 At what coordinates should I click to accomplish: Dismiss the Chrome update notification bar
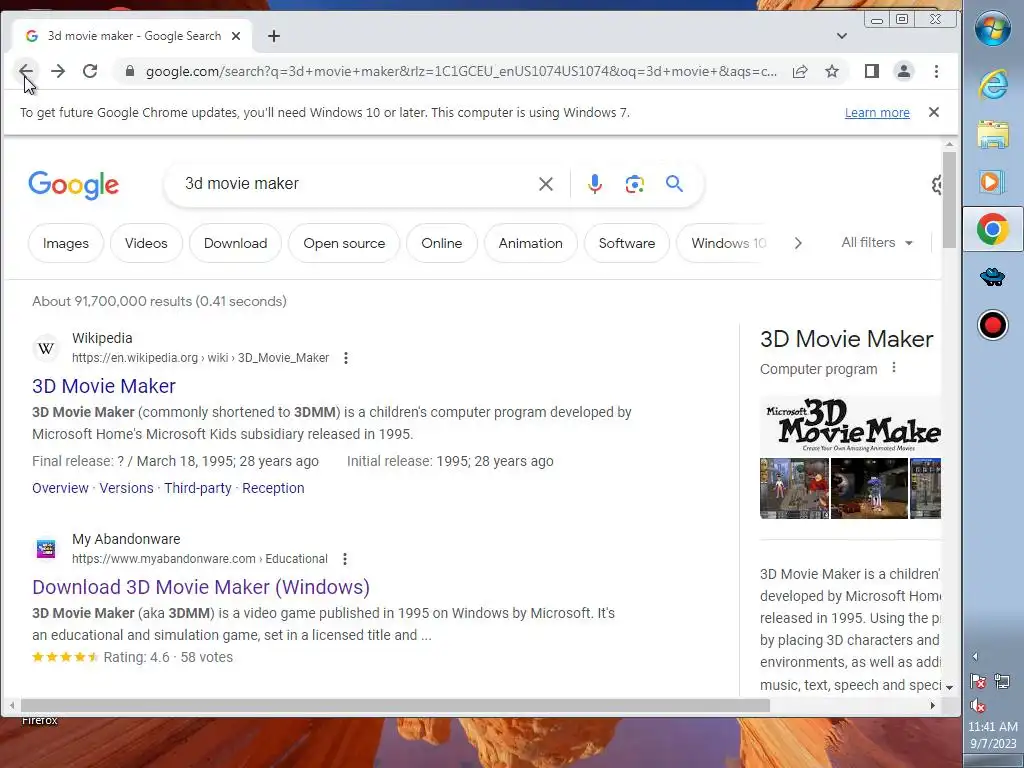(934, 112)
